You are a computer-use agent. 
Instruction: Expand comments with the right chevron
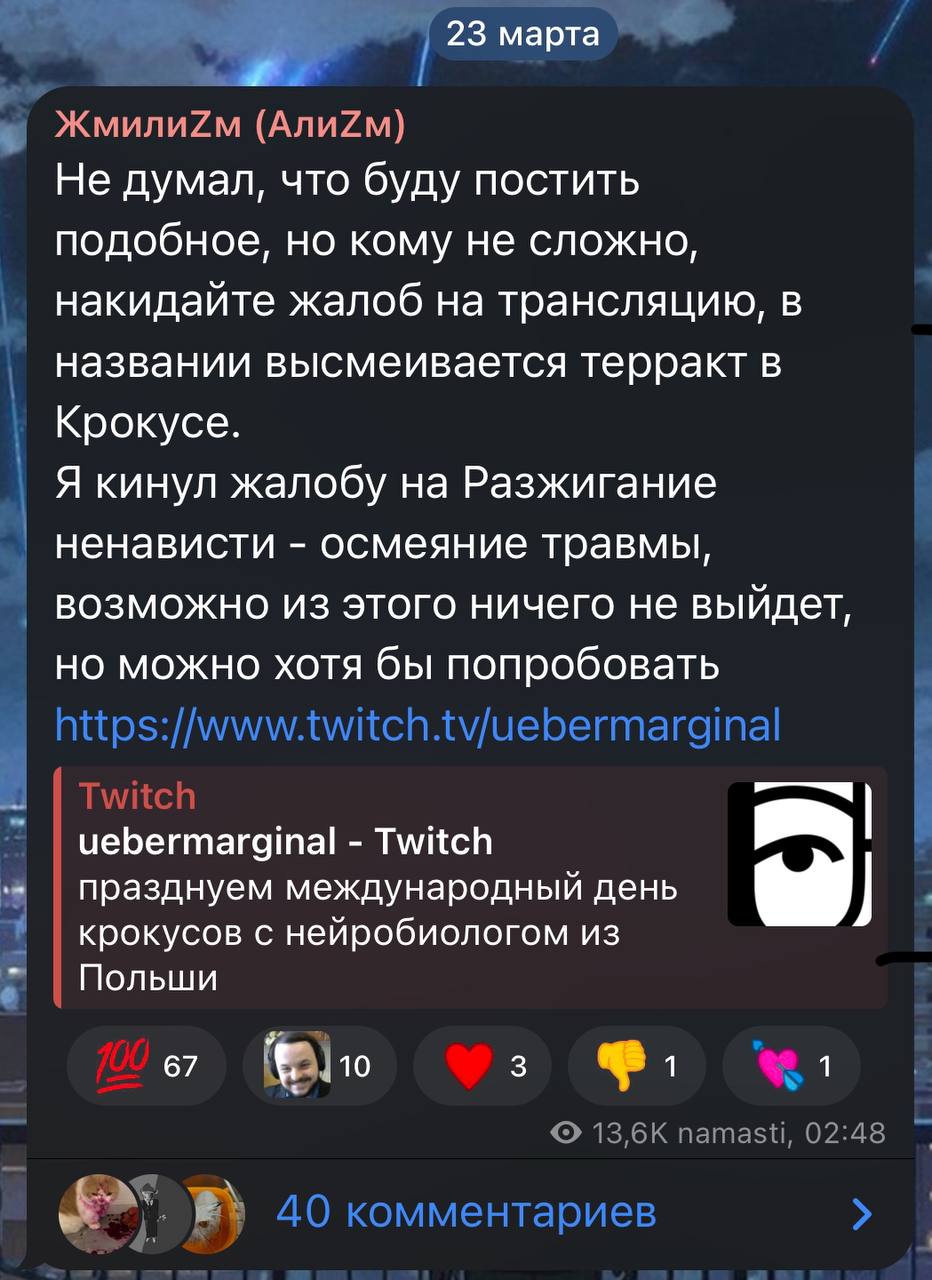point(860,1214)
